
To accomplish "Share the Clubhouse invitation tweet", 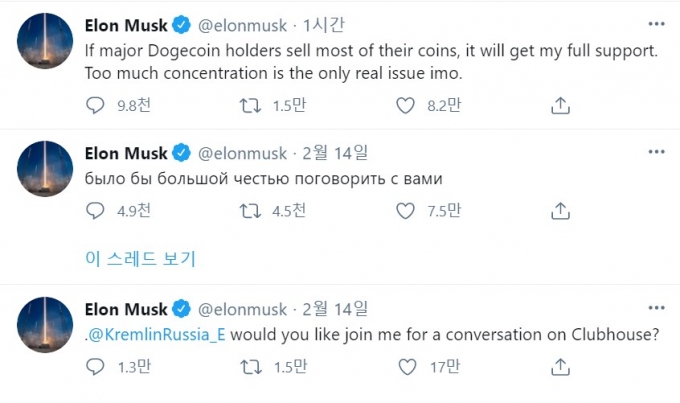I will pyautogui.click(x=561, y=366).
